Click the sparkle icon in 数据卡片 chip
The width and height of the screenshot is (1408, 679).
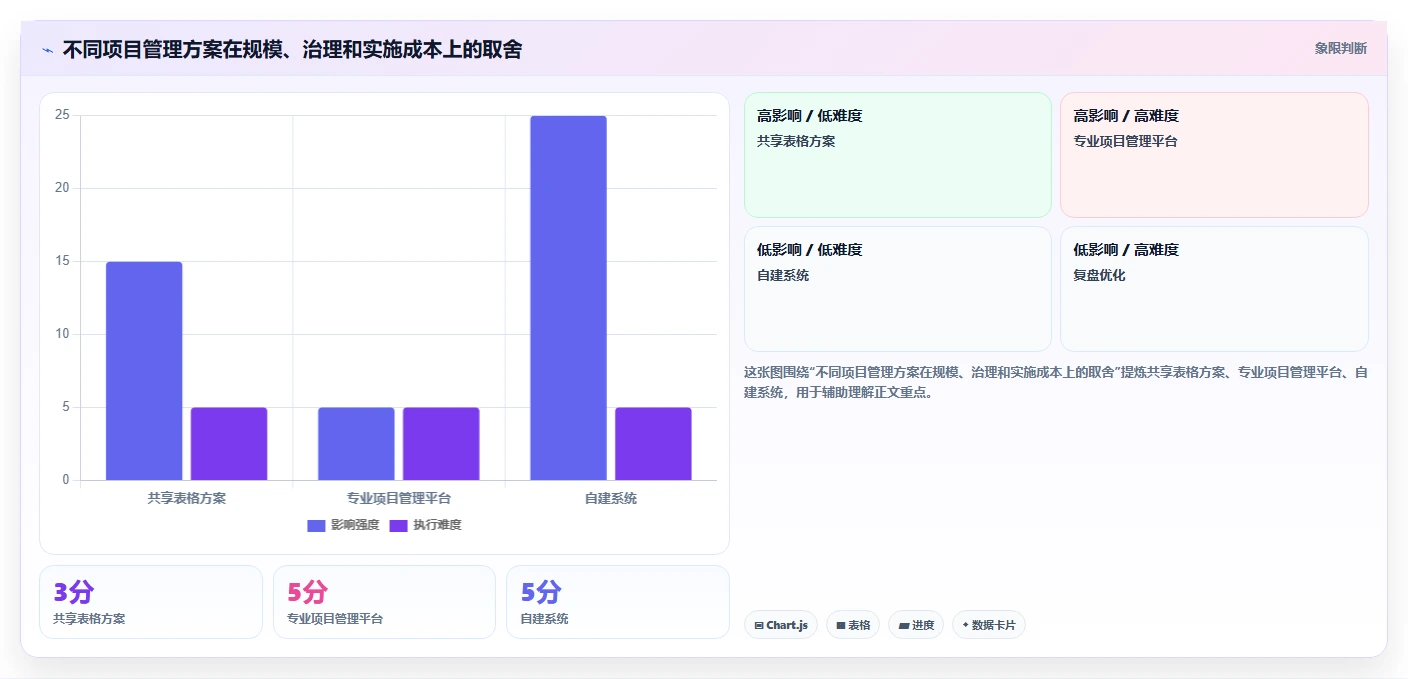[965, 625]
